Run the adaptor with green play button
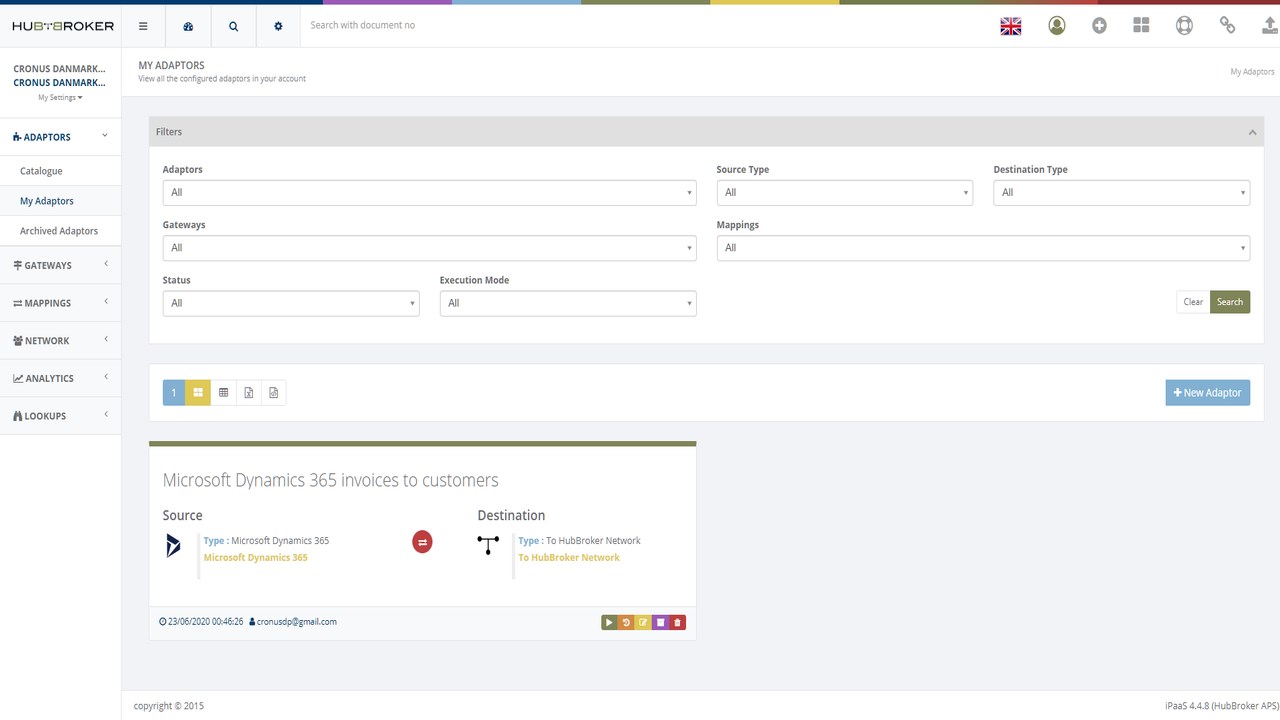This screenshot has width=1280, height=720. [609, 622]
